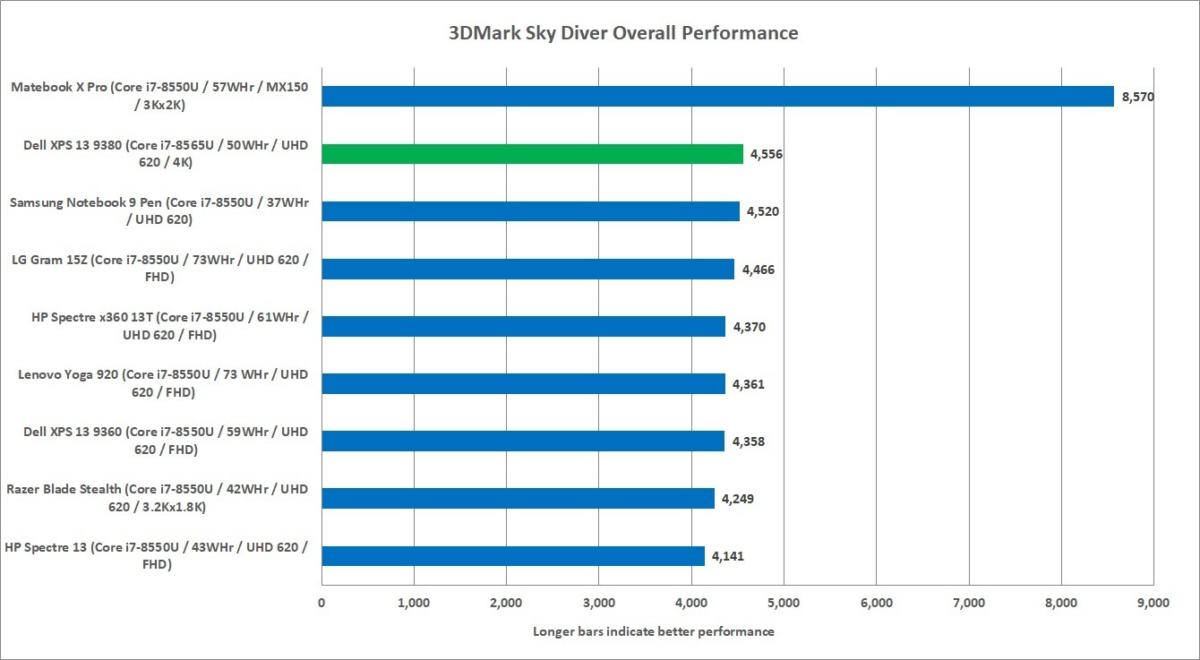Click the HP Spectre 13 category label
The height and width of the screenshot is (660, 1200).
[x=157, y=556]
